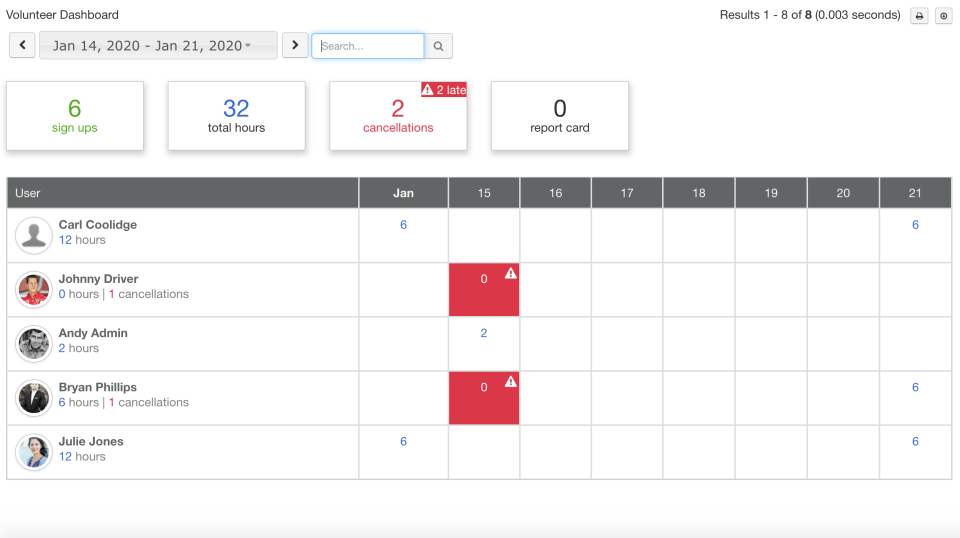Click the magnifier search button
The image size is (960, 538).
pyautogui.click(x=439, y=46)
